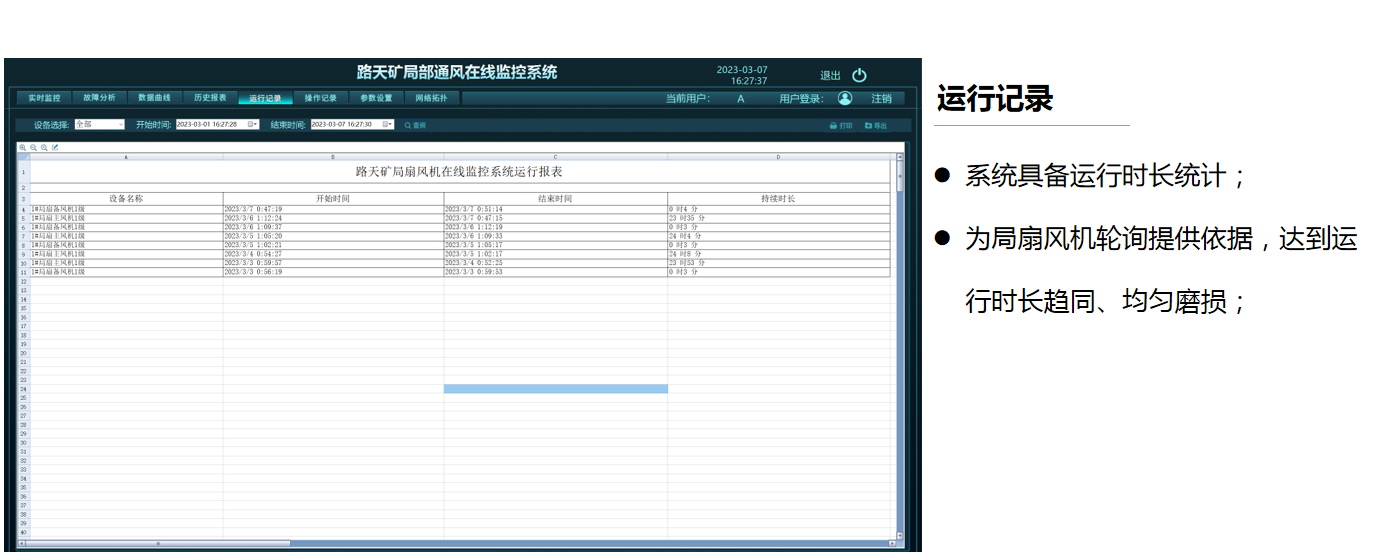Click the first zoom magnifier icon in report toolbar
Viewport: 1375px width, 552px height.
(23, 147)
